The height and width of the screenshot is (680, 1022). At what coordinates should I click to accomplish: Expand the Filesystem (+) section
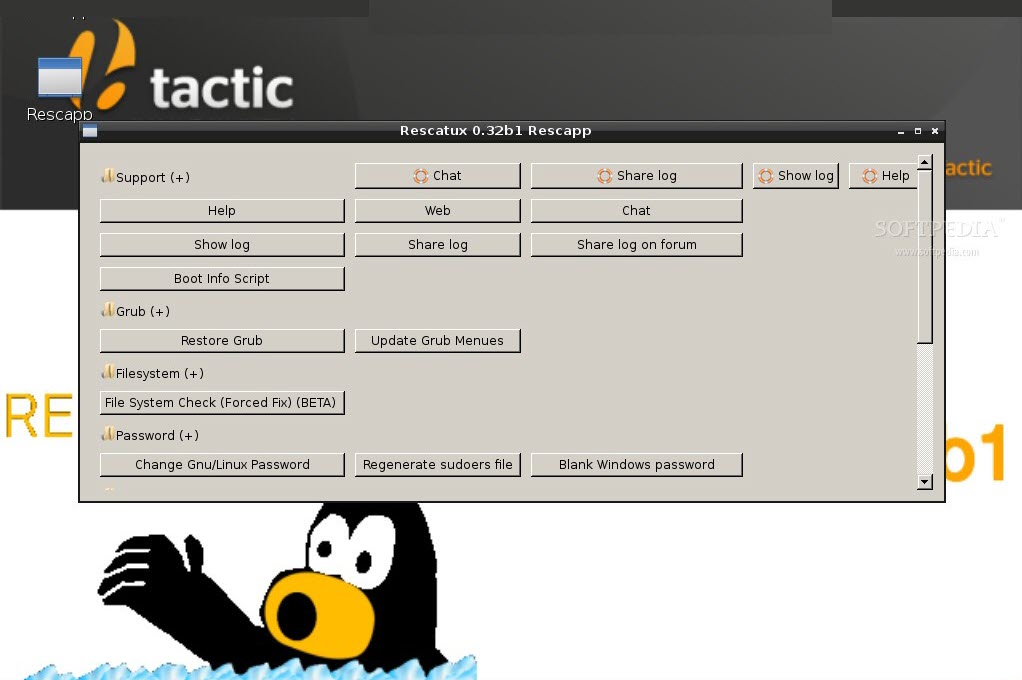pyautogui.click(x=153, y=373)
